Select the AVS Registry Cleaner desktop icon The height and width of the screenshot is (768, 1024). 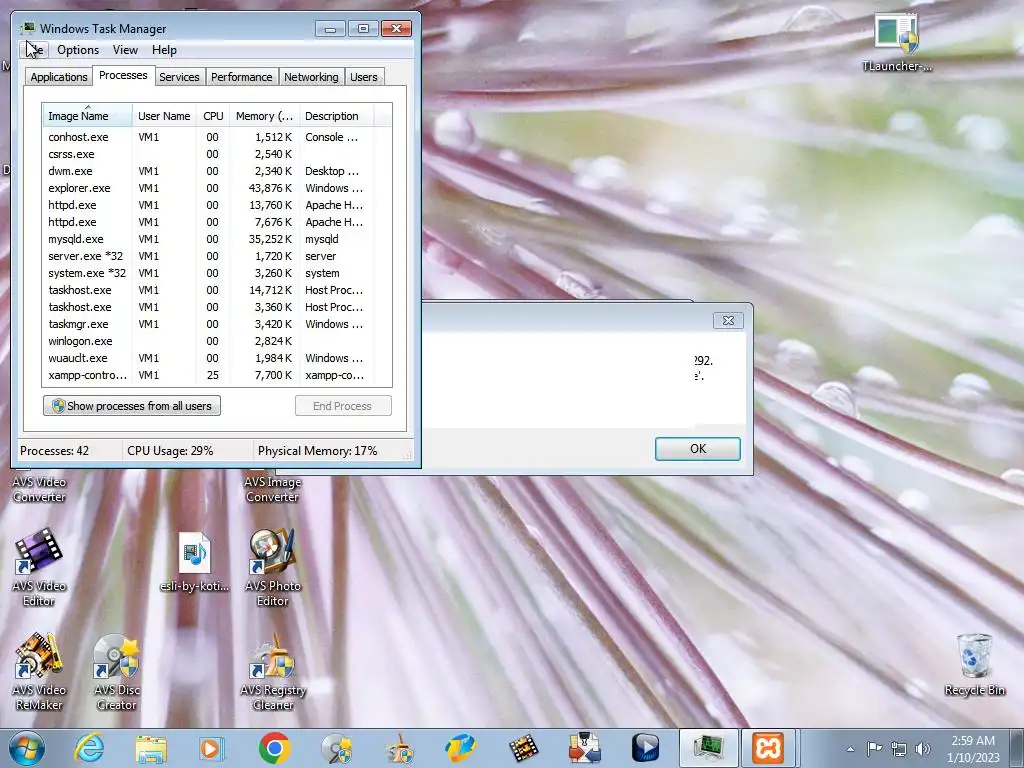pyautogui.click(x=273, y=671)
